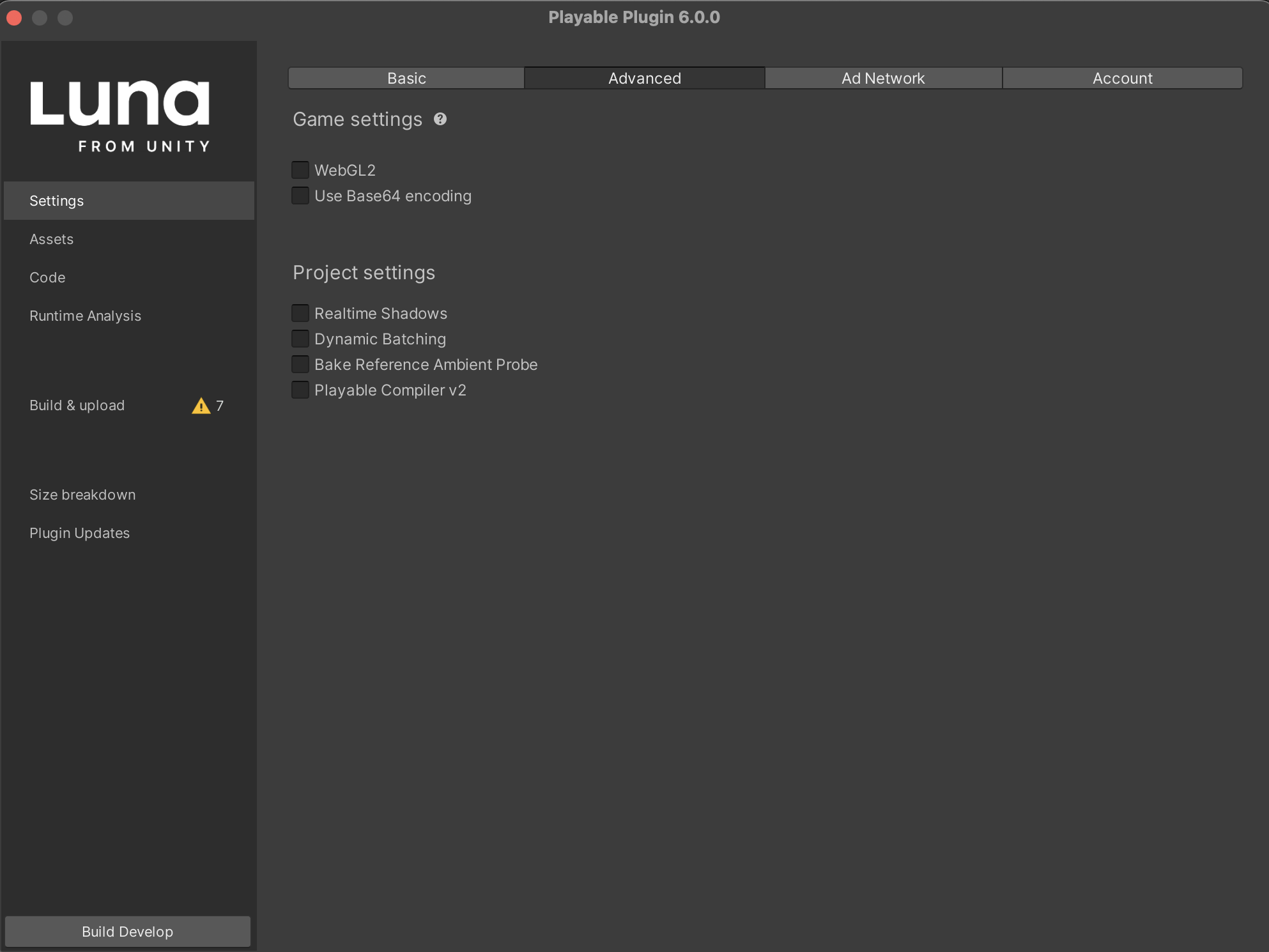Toggle Dynamic Batching checkbox
1269x952 pixels.
pos(300,339)
